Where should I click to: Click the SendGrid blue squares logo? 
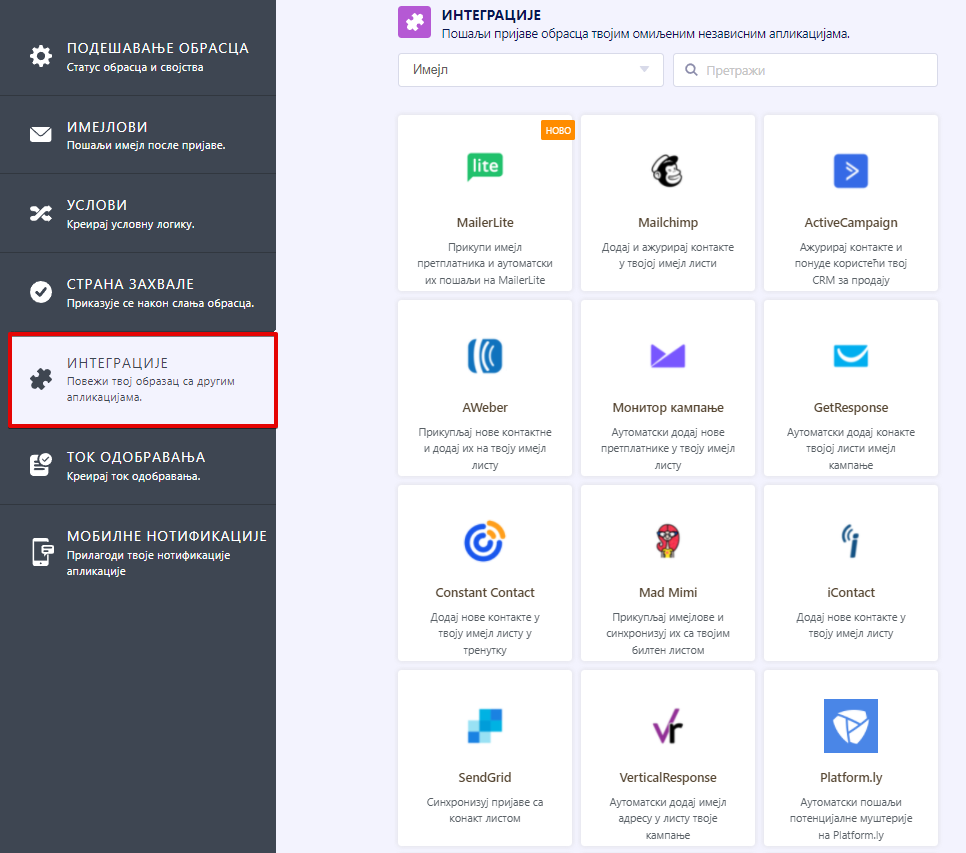tap(485, 726)
